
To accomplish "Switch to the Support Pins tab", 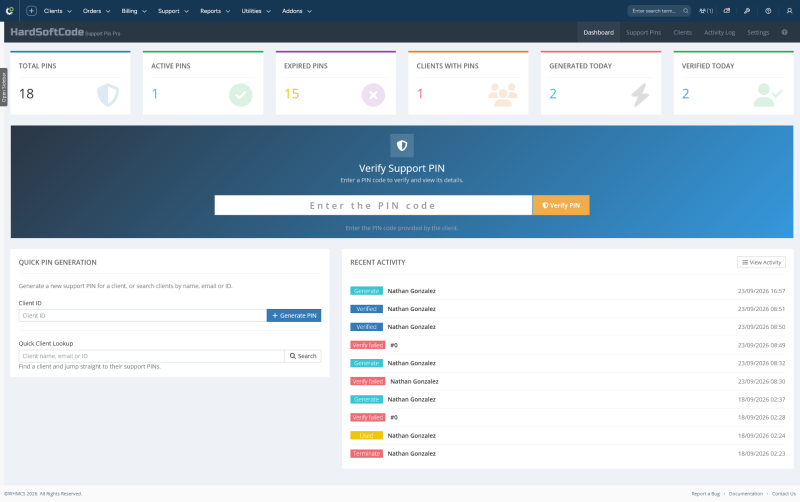I will [643, 32].
